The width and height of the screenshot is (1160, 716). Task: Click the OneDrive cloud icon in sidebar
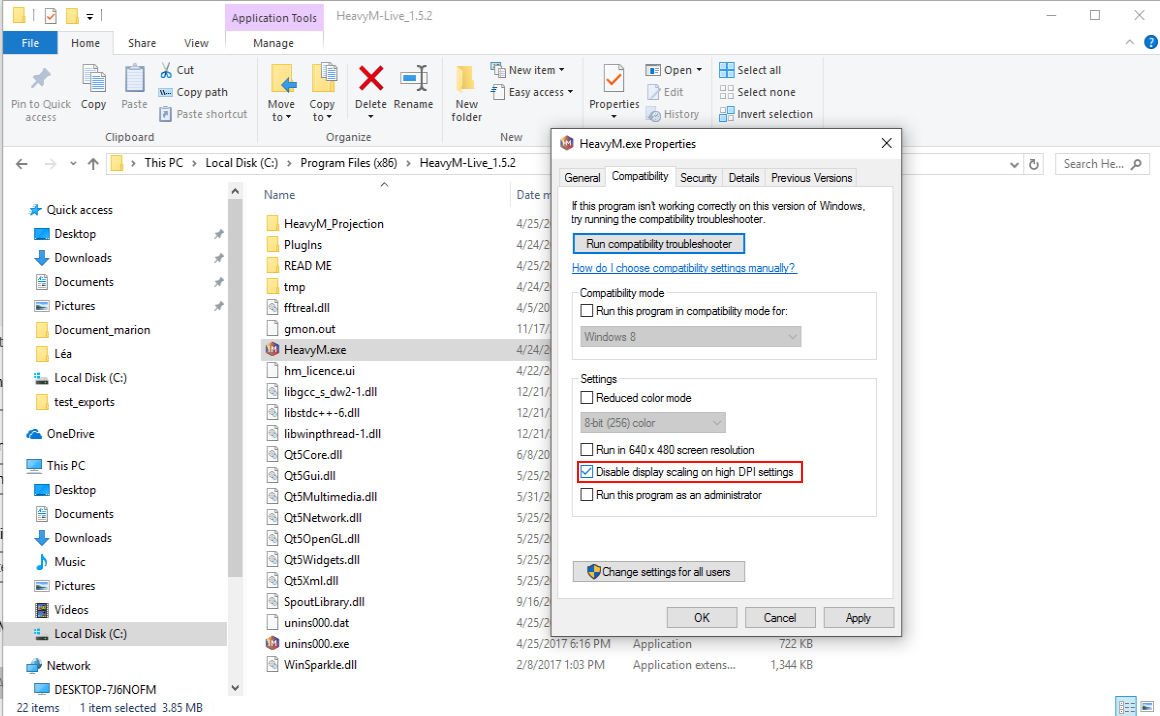pyautogui.click(x=34, y=434)
